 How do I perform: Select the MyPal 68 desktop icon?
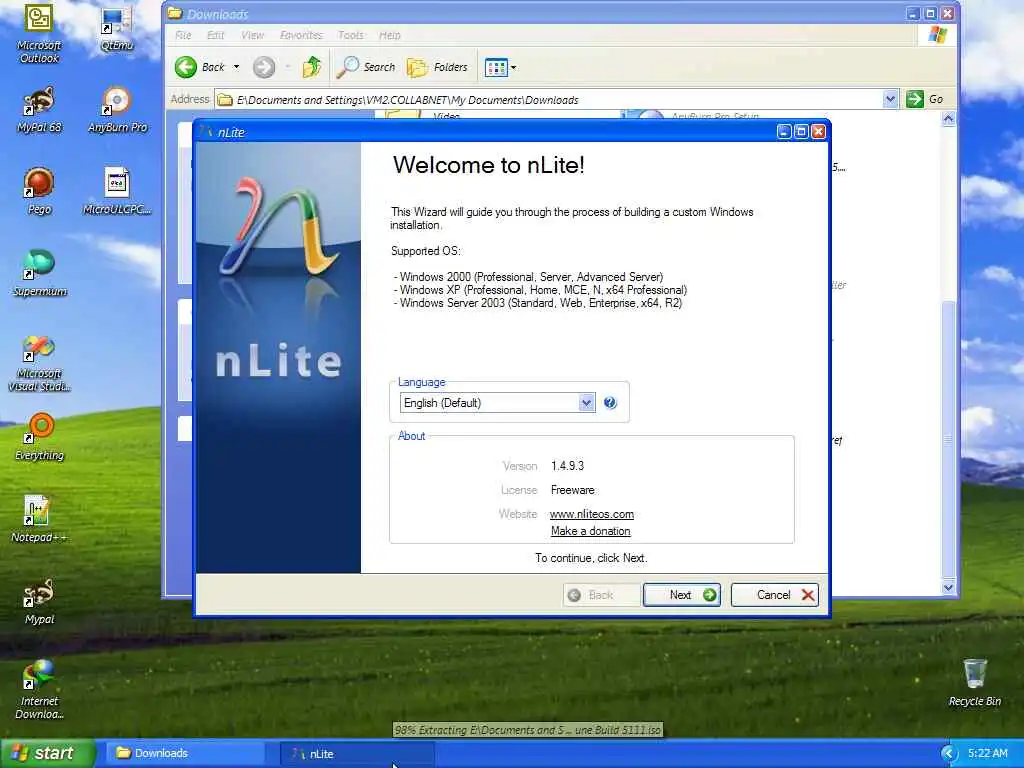click(39, 110)
